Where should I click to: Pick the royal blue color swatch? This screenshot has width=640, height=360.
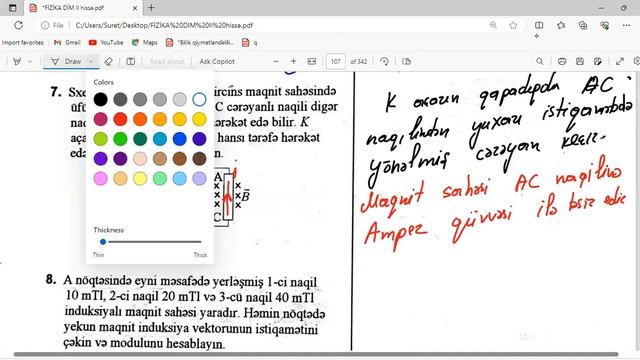(x=180, y=139)
